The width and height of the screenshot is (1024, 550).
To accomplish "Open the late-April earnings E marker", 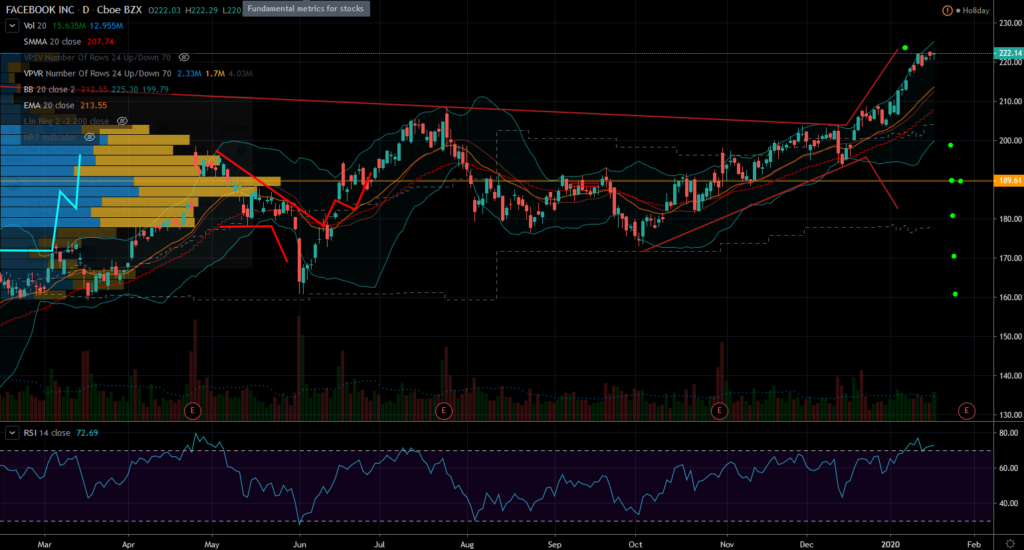I will 192,411.
